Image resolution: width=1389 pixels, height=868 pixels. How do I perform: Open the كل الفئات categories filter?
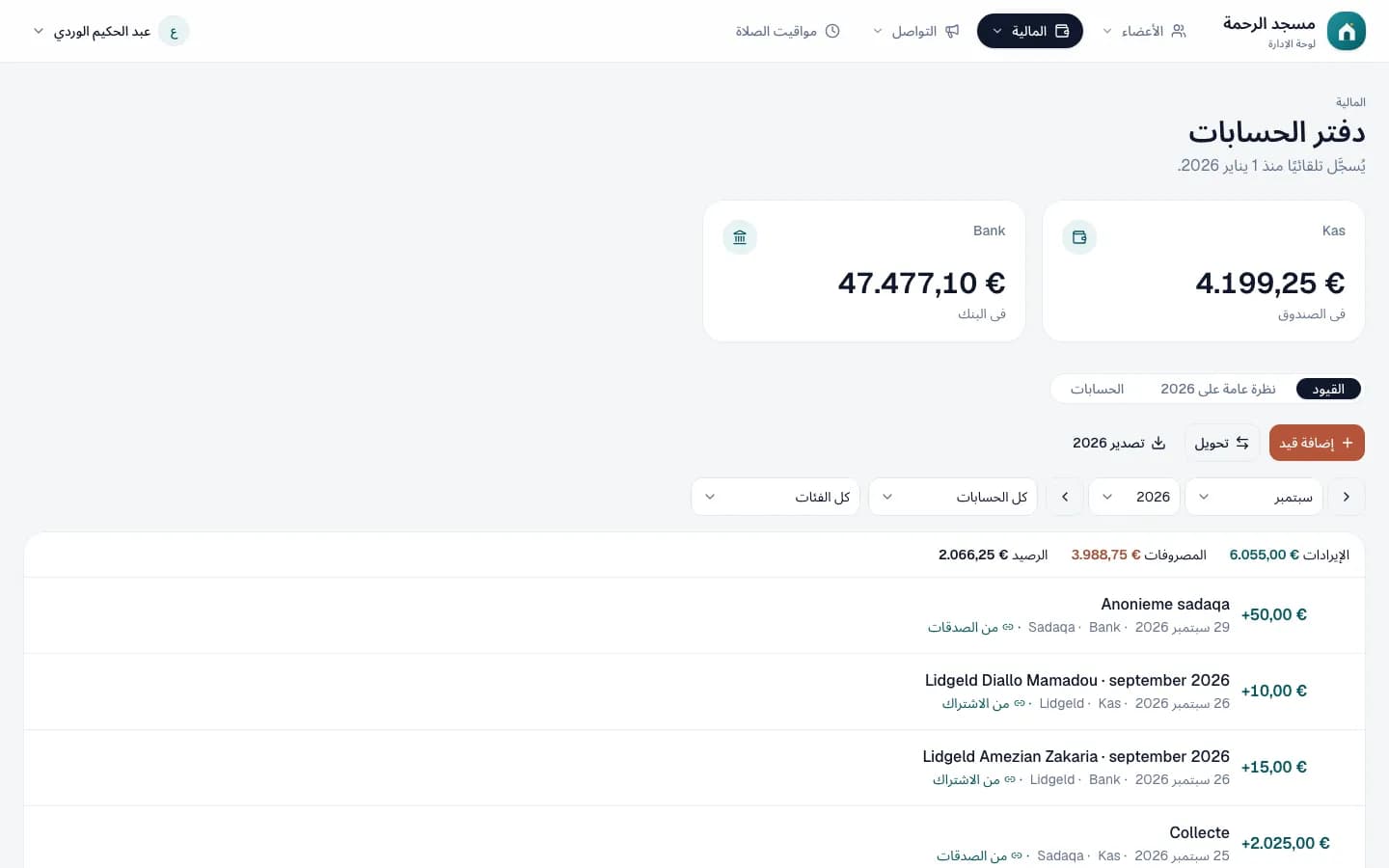(x=776, y=497)
